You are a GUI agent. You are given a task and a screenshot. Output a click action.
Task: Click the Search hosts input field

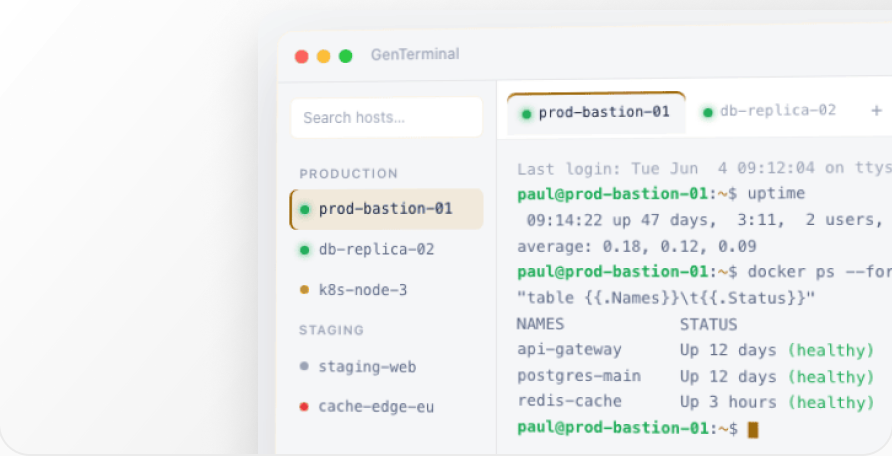(386, 118)
